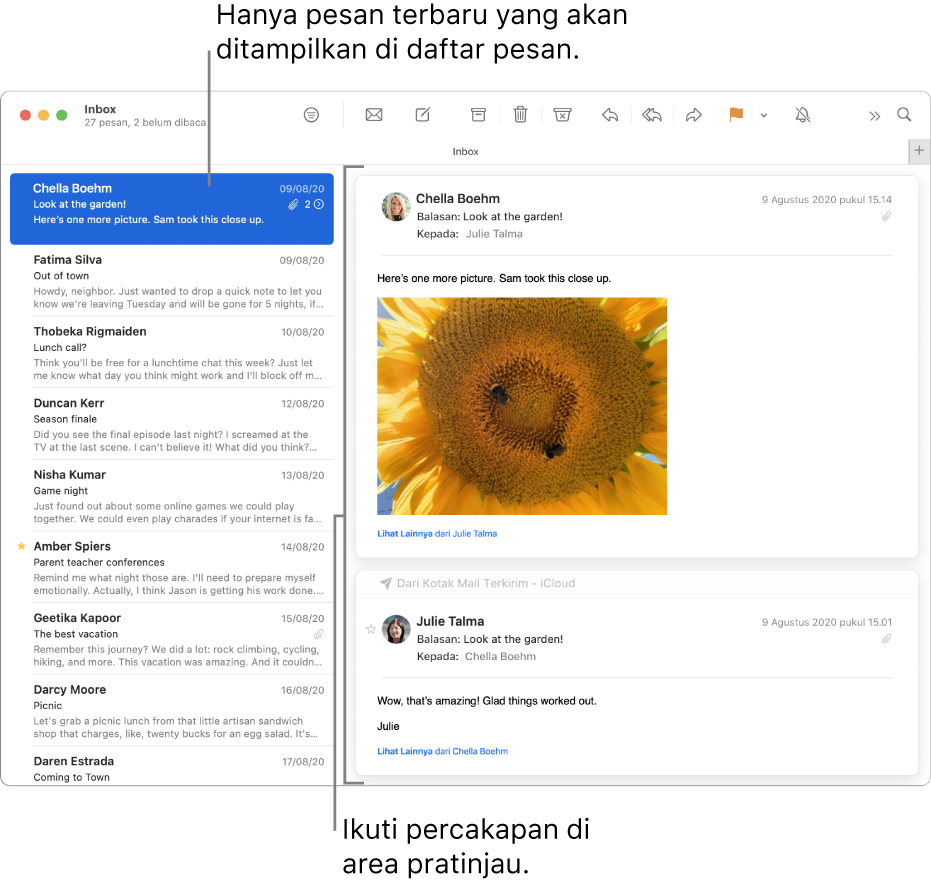The height and width of the screenshot is (886, 931).
Task: Open the sunflower photo attachment
Action: pyautogui.click(x=522, y=406)
